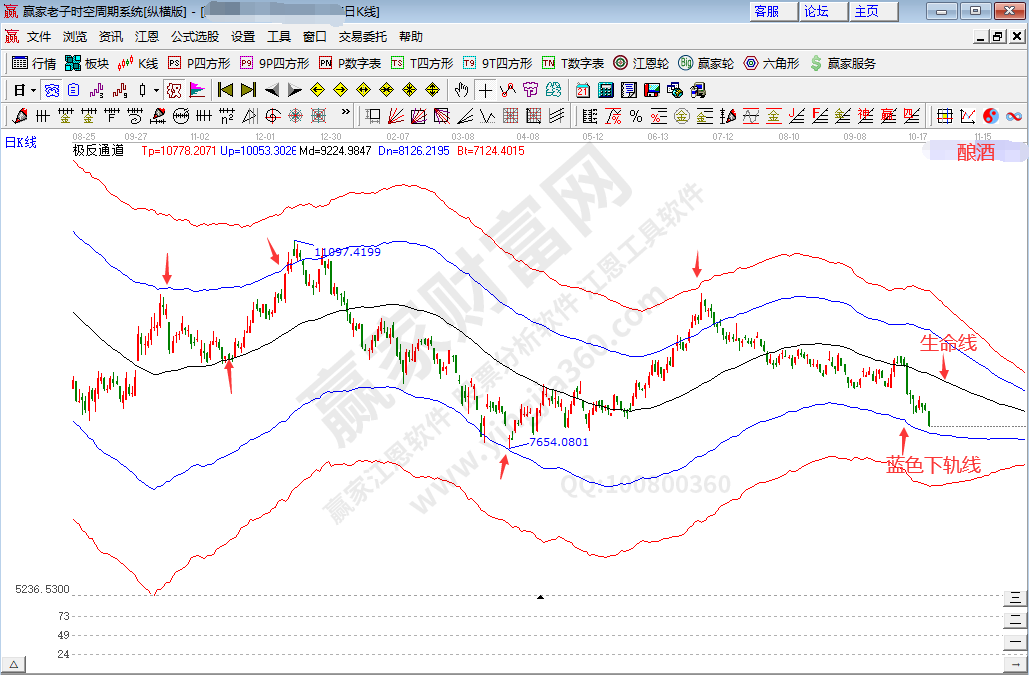This screenshot has width=1029, height=675.
Task: Toggle the percent line drawing tool
Action: pos(634,115)
